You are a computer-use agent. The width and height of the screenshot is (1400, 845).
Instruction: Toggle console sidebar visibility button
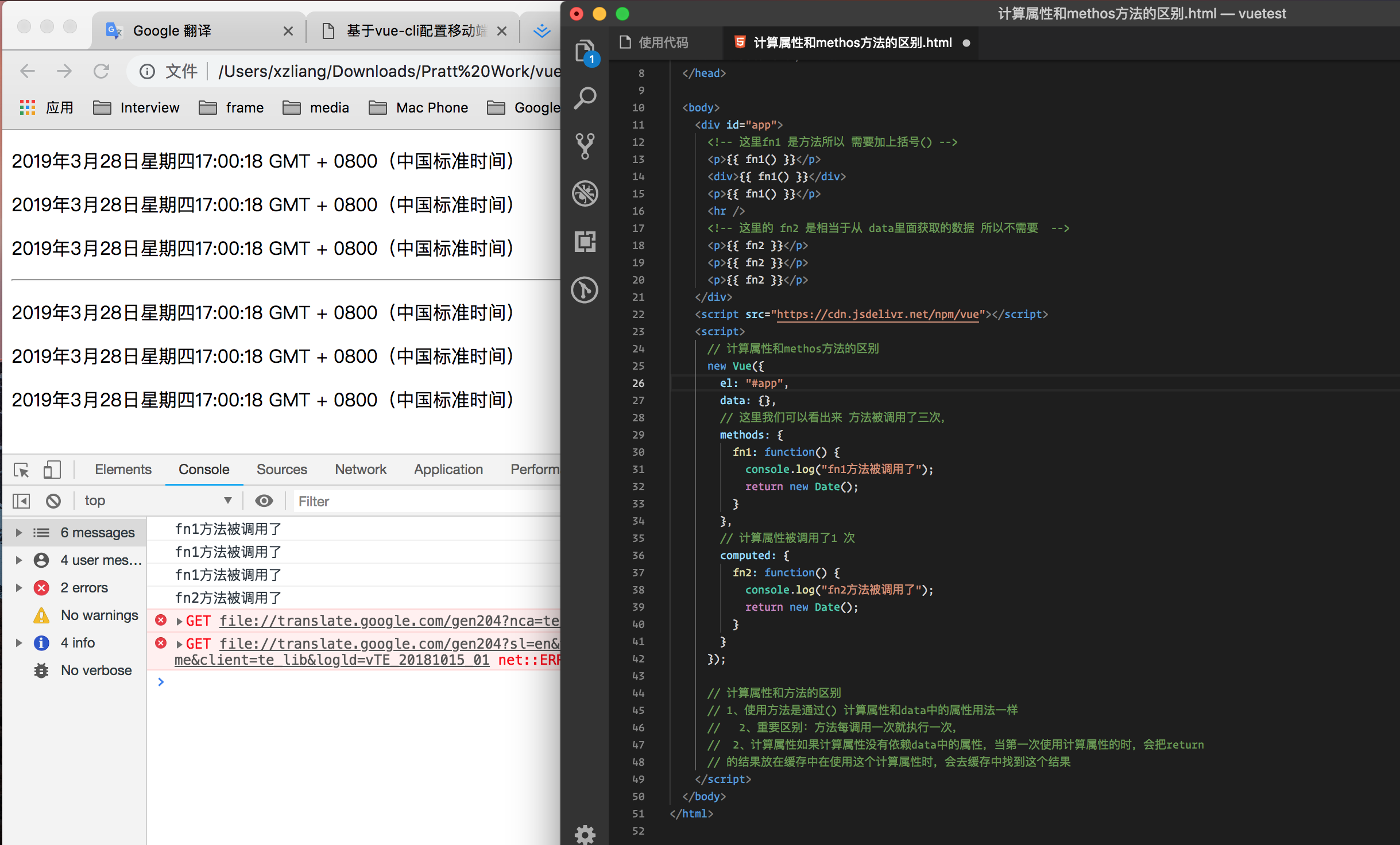(x=21, y=501)
